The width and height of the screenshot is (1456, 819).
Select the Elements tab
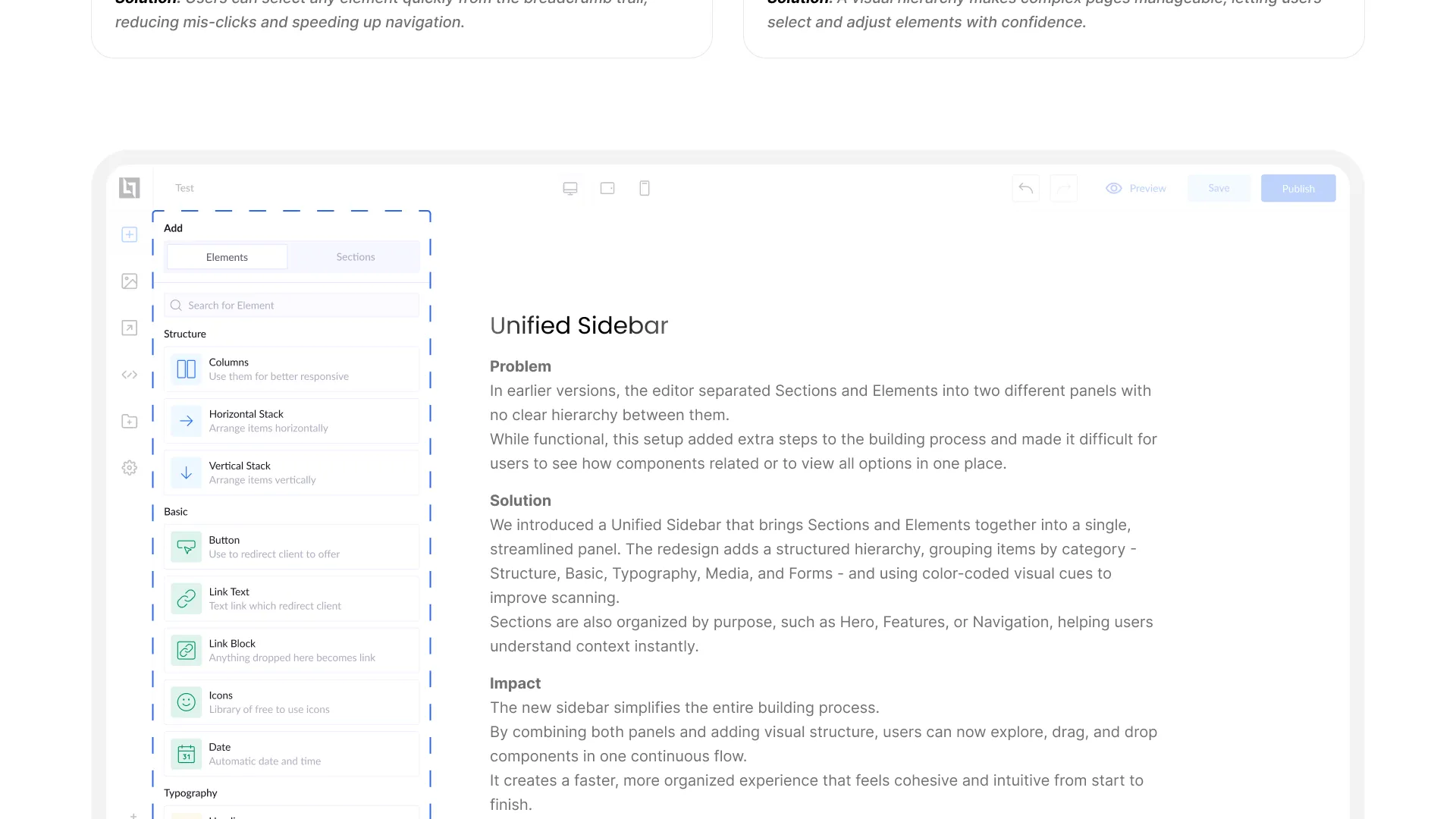point(227,257)
